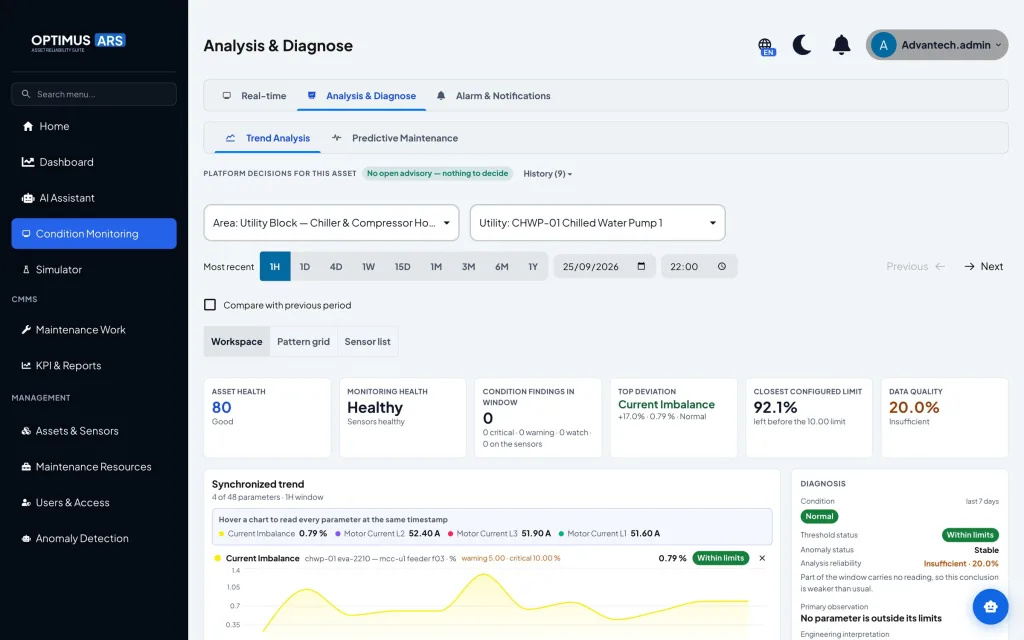The image size is (1024, 640).
Task: Click the search magnifier icon
Action: coord(25,94)
